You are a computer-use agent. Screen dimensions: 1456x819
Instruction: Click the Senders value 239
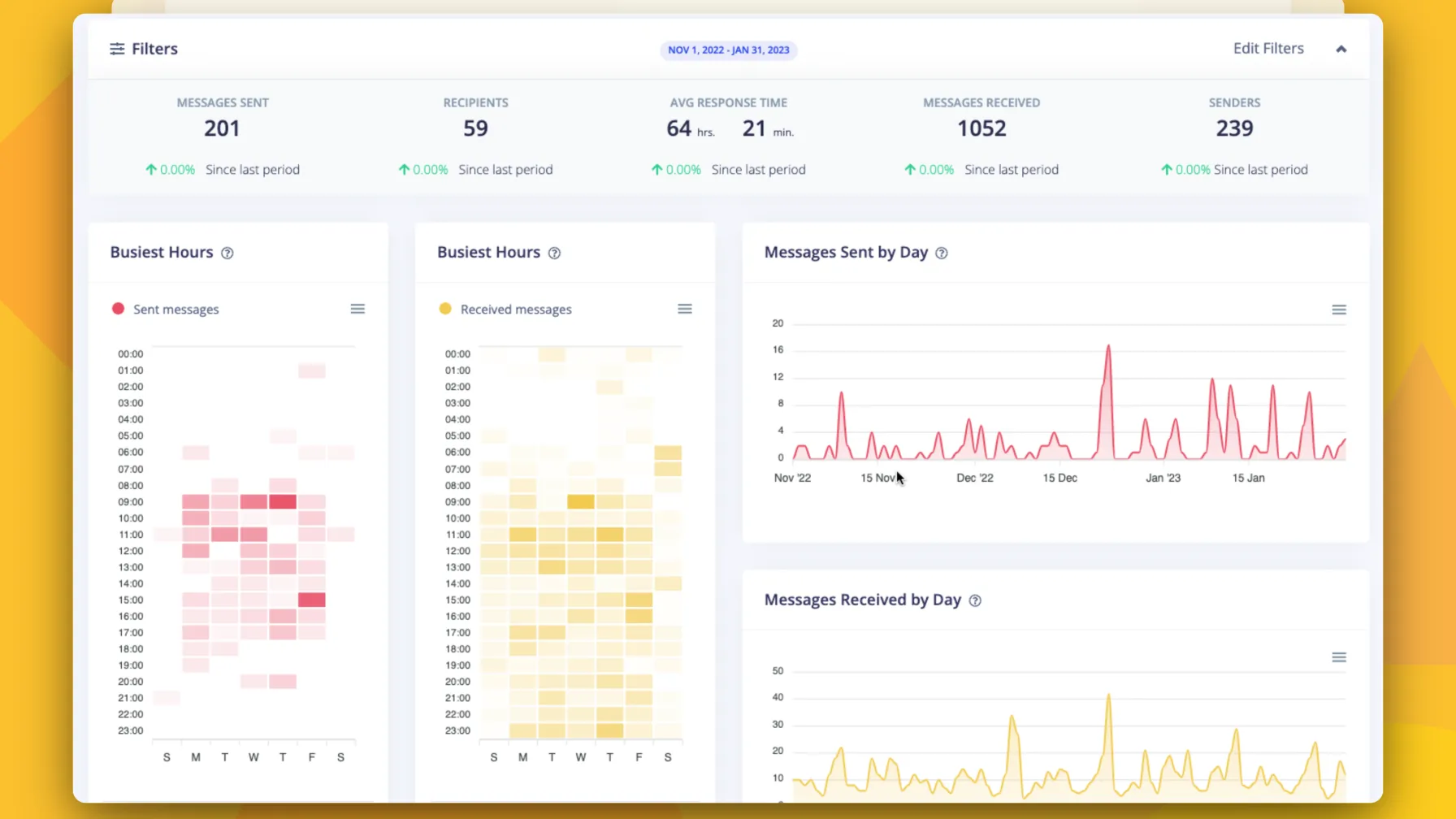[1234, 128]
